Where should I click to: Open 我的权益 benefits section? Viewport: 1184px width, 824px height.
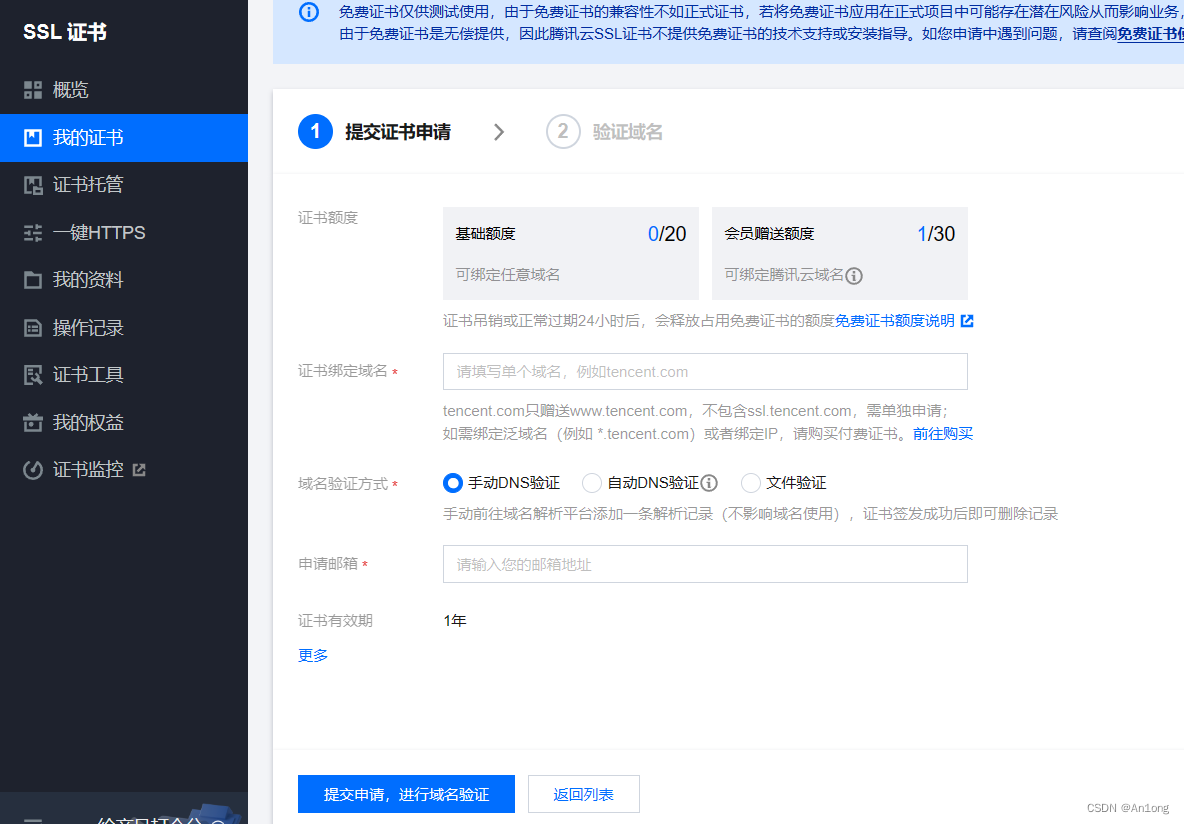click(x=74, y=421)
